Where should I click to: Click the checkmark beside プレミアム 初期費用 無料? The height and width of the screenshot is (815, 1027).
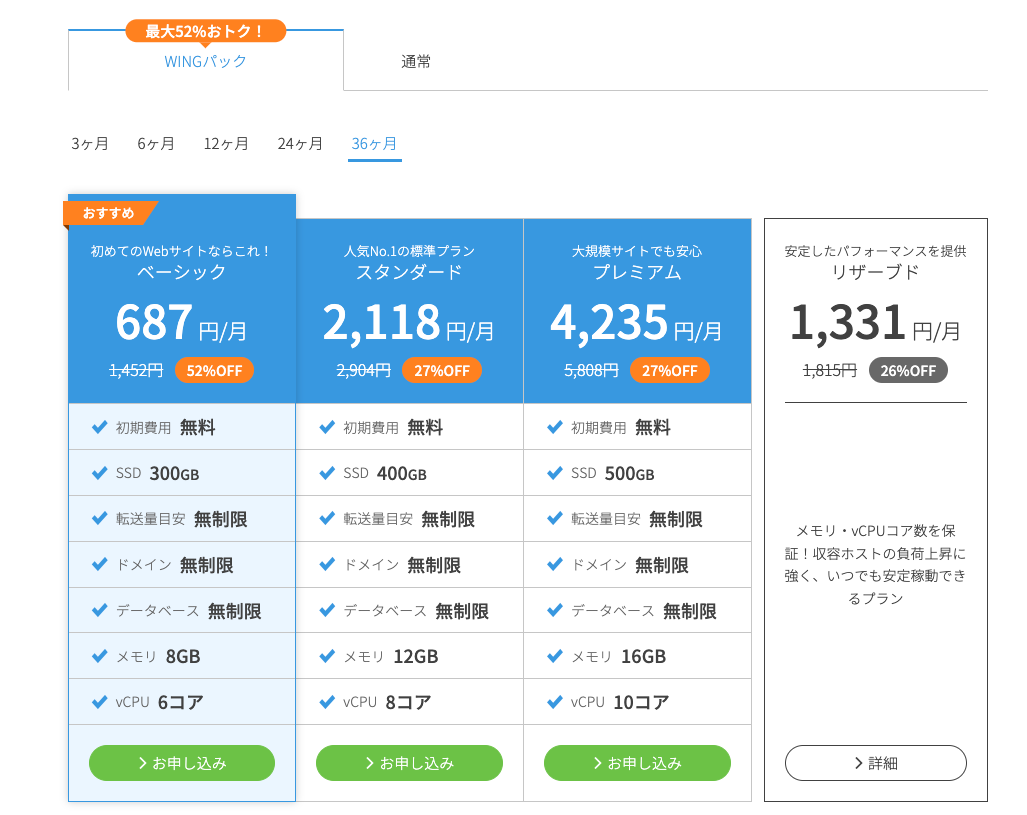coord(555,427)
